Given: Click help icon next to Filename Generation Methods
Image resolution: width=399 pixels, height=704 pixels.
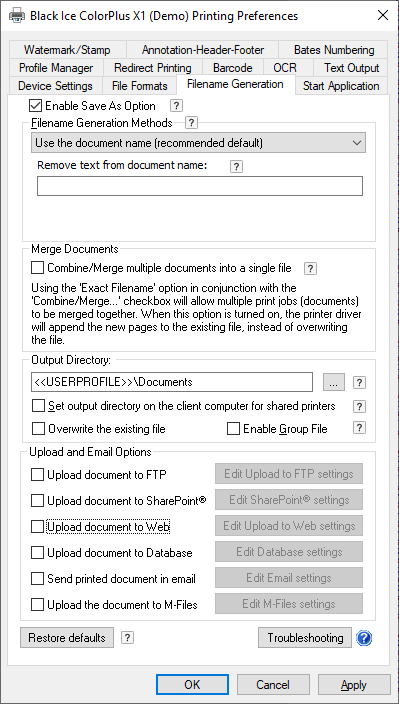Looking at the screenshot, I should coord(192,122).
